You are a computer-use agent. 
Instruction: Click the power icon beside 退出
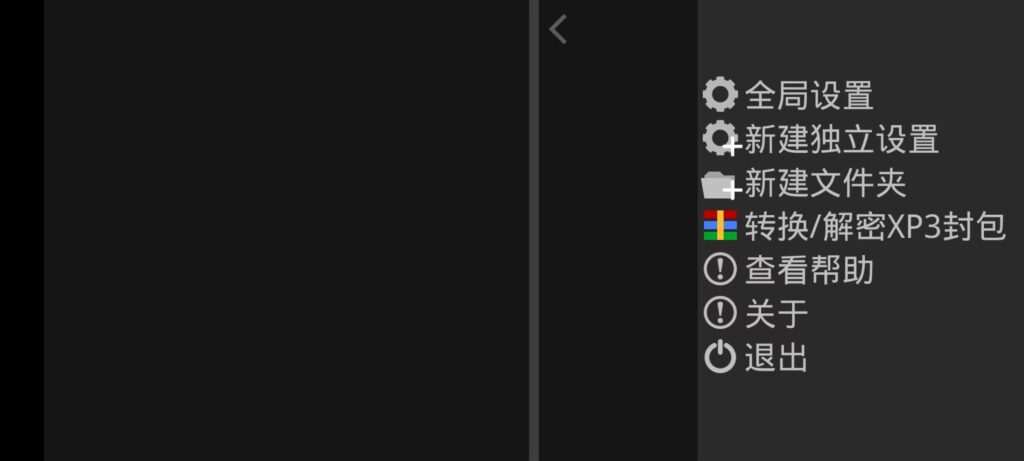[x=720, y=358]
